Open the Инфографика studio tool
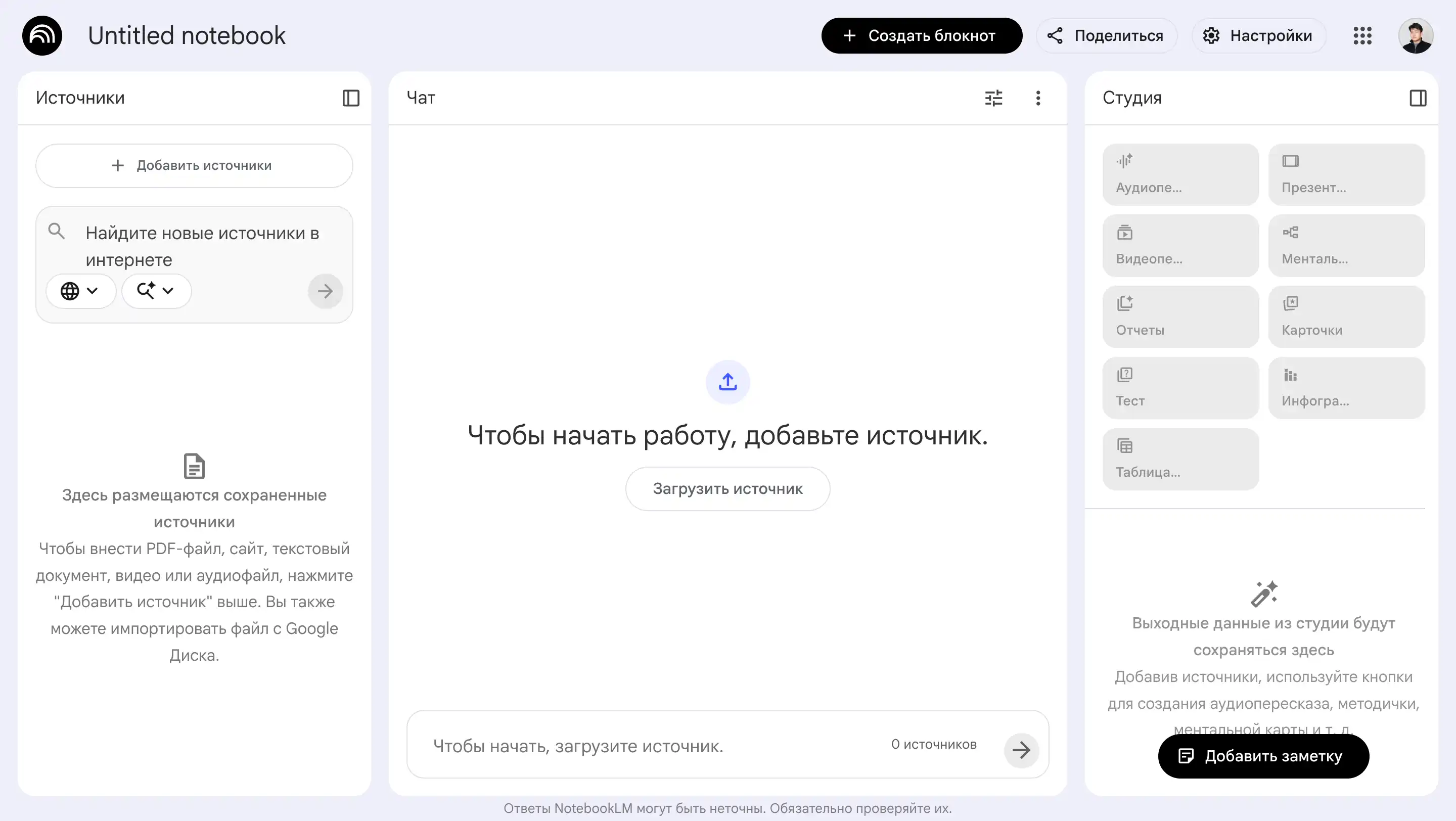This screenshot has height=821, width=1456. pyautogui.click(x=1346, y=388)
